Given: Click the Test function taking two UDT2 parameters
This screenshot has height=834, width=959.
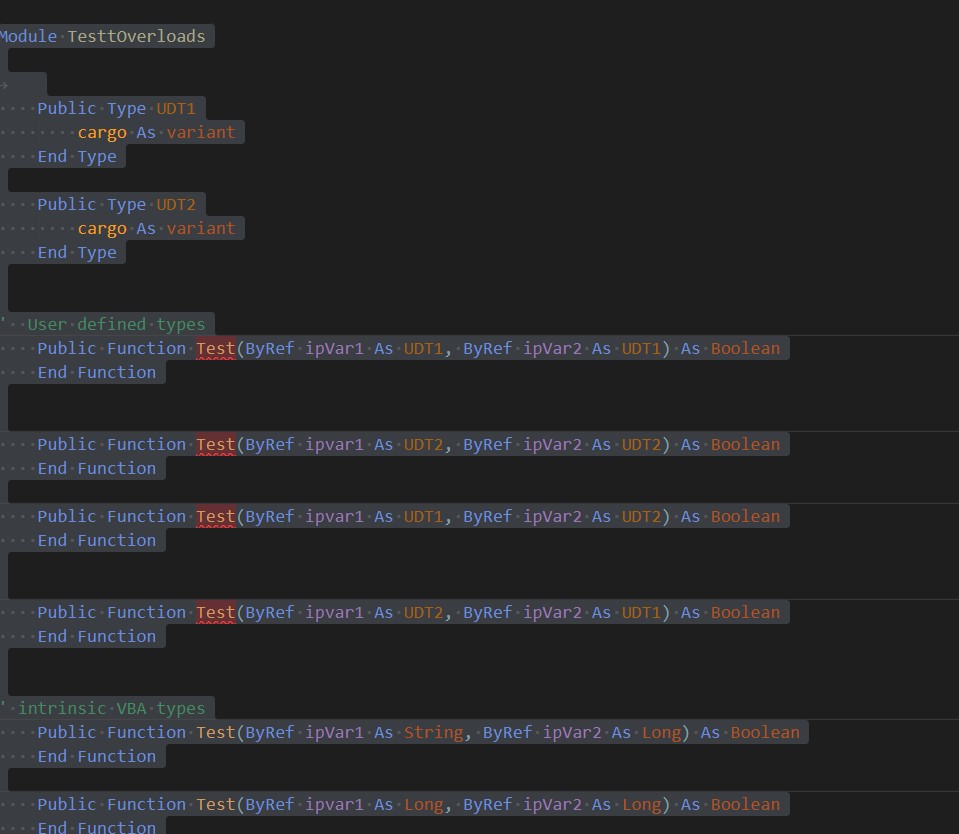Looking at the screenshot, I should (x=215, y=444).
